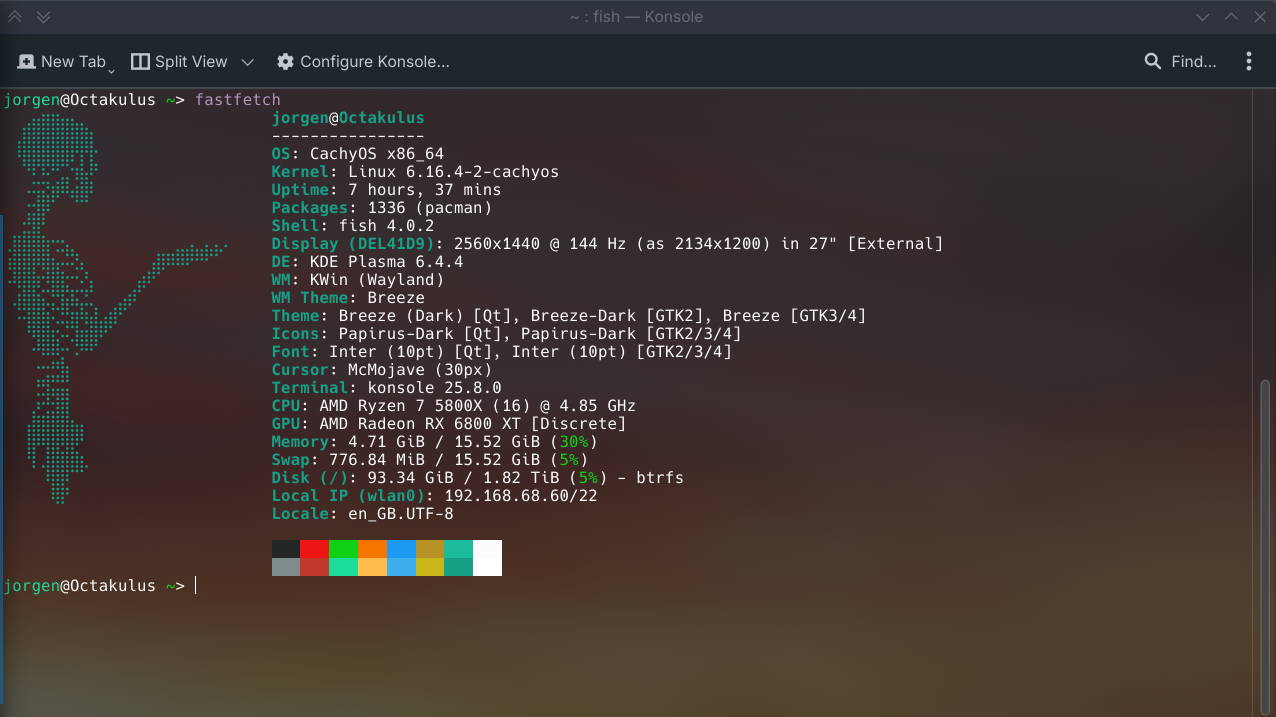Viewport: 1276px width, 717px height.
Task: Click the 'Icons: Papirus-Dark' line
Action: [507, 334]
